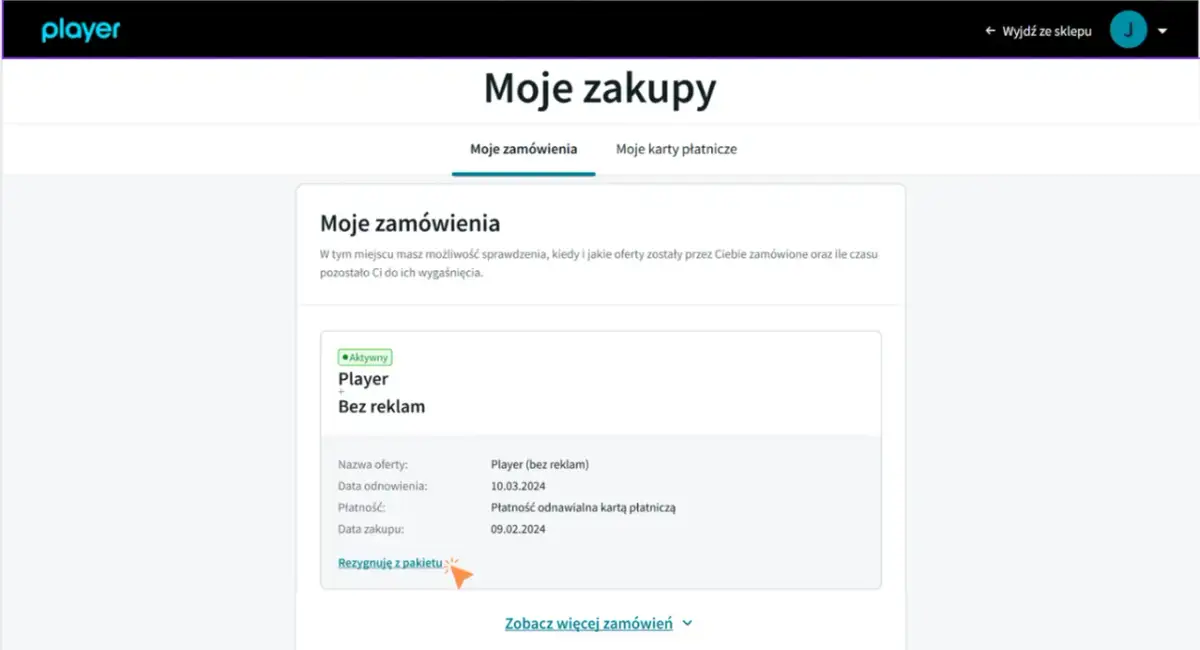
Task: Select the Moje zamówienia tab
Action: point(523,149)
